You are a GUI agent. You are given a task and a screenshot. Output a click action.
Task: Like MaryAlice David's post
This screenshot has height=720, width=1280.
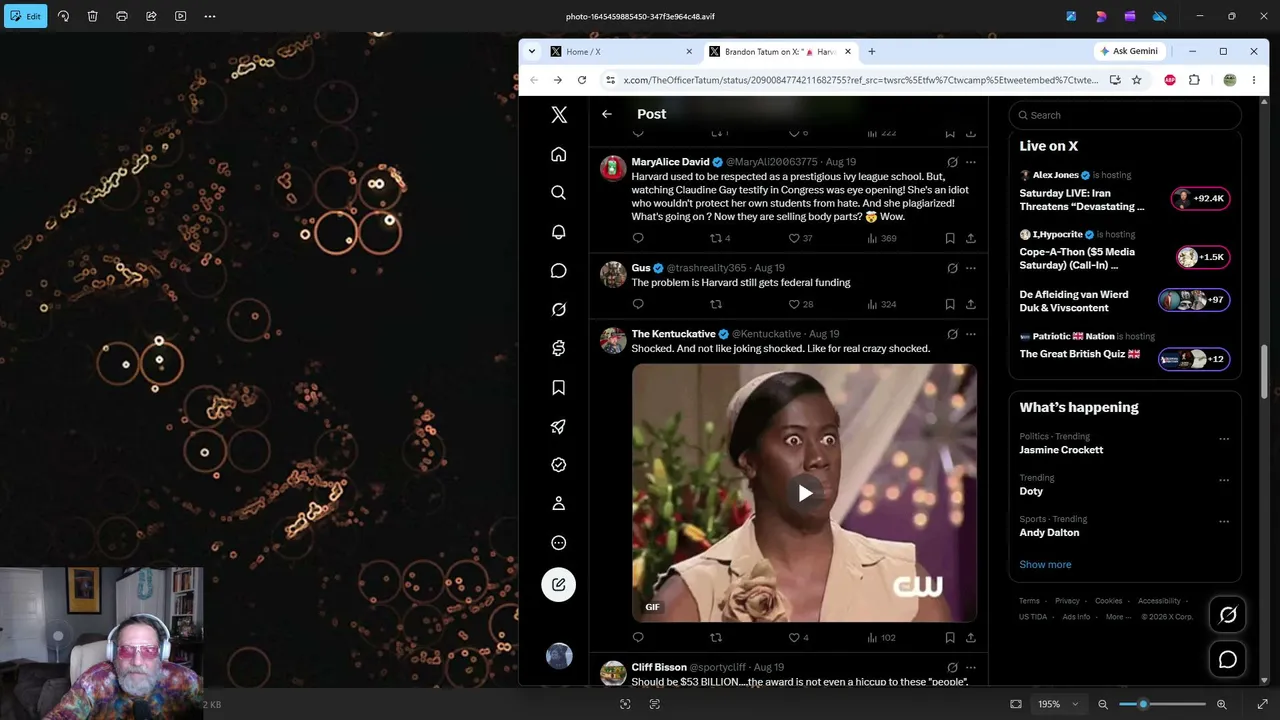[x=800, y=238]
